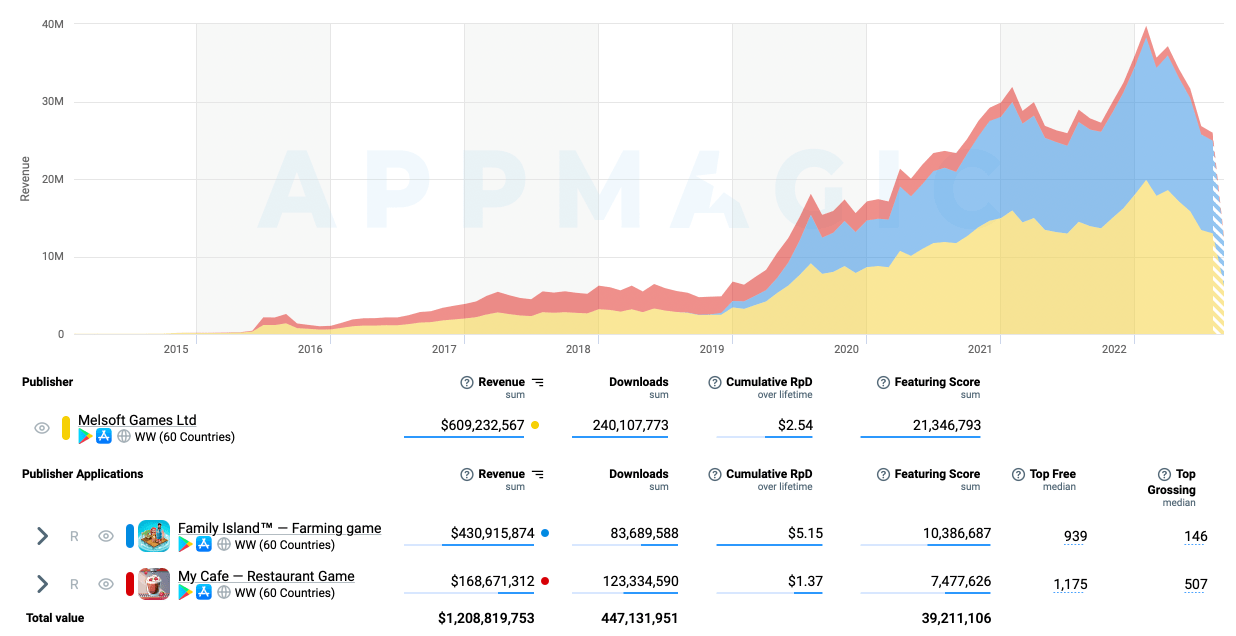The height and width of the screenshot is (636, 1236).
Task: Toggle eye icon for My Cafe row
Action: (x=106, y=584)
